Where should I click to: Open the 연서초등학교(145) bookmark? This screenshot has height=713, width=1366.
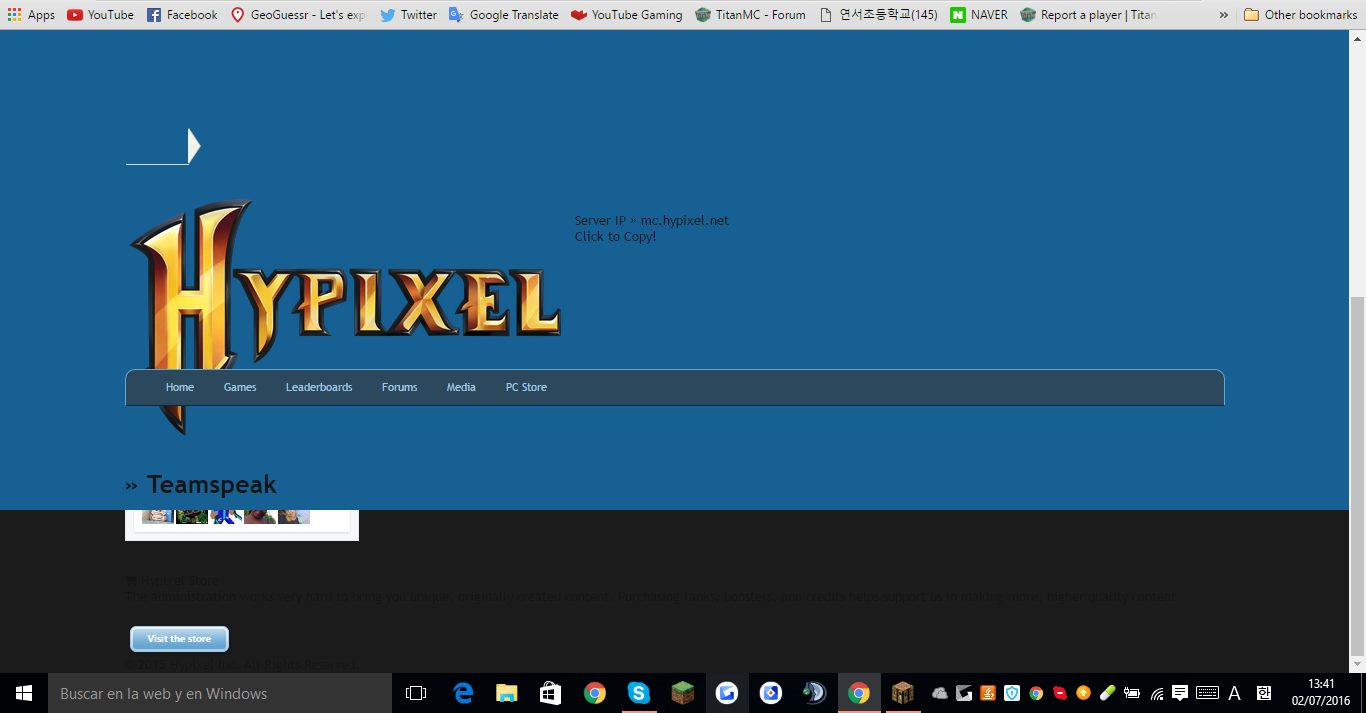pos(878,15)
